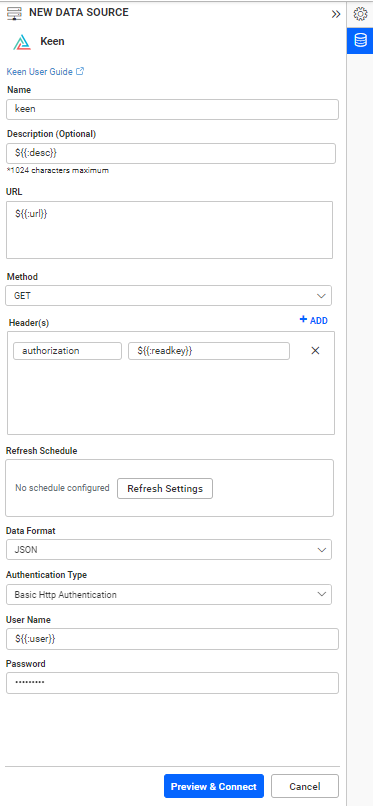This screenshot has height=806, width=373.
Task: Click the Keen logo icon
Action: tap(22, 42)
